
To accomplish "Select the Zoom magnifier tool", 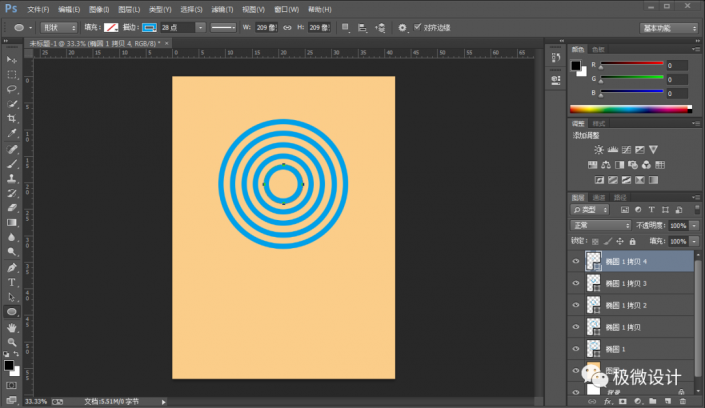I will click(12, 341).
